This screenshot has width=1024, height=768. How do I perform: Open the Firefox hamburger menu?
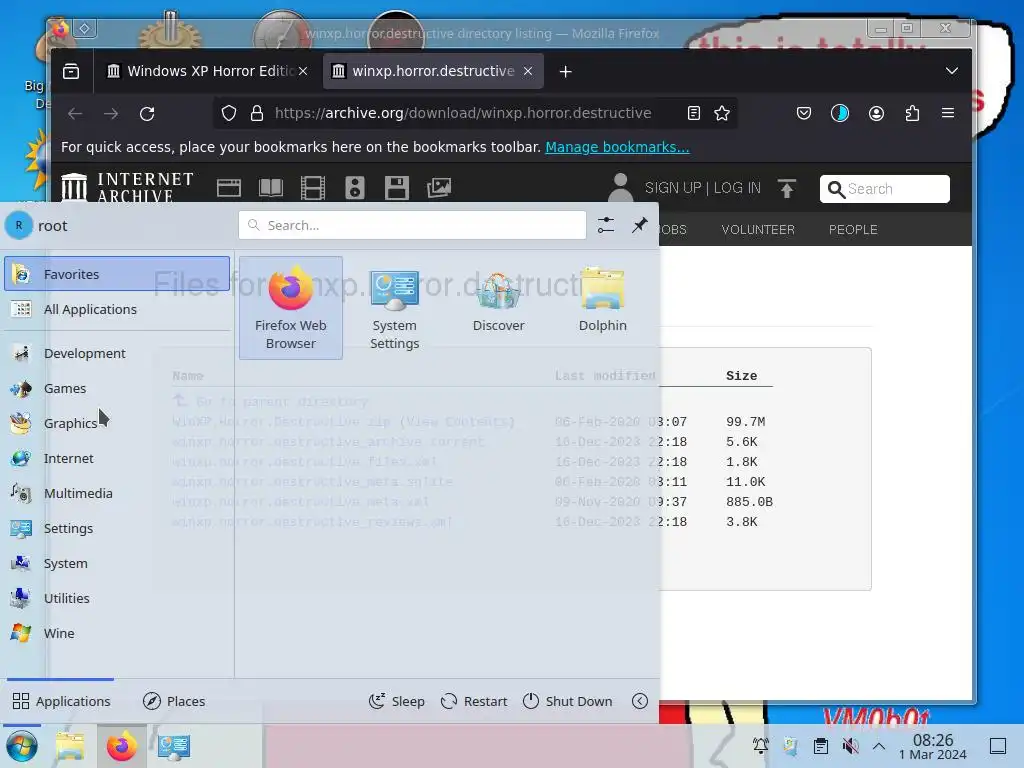pyautogui.click(x=948, y=114)
